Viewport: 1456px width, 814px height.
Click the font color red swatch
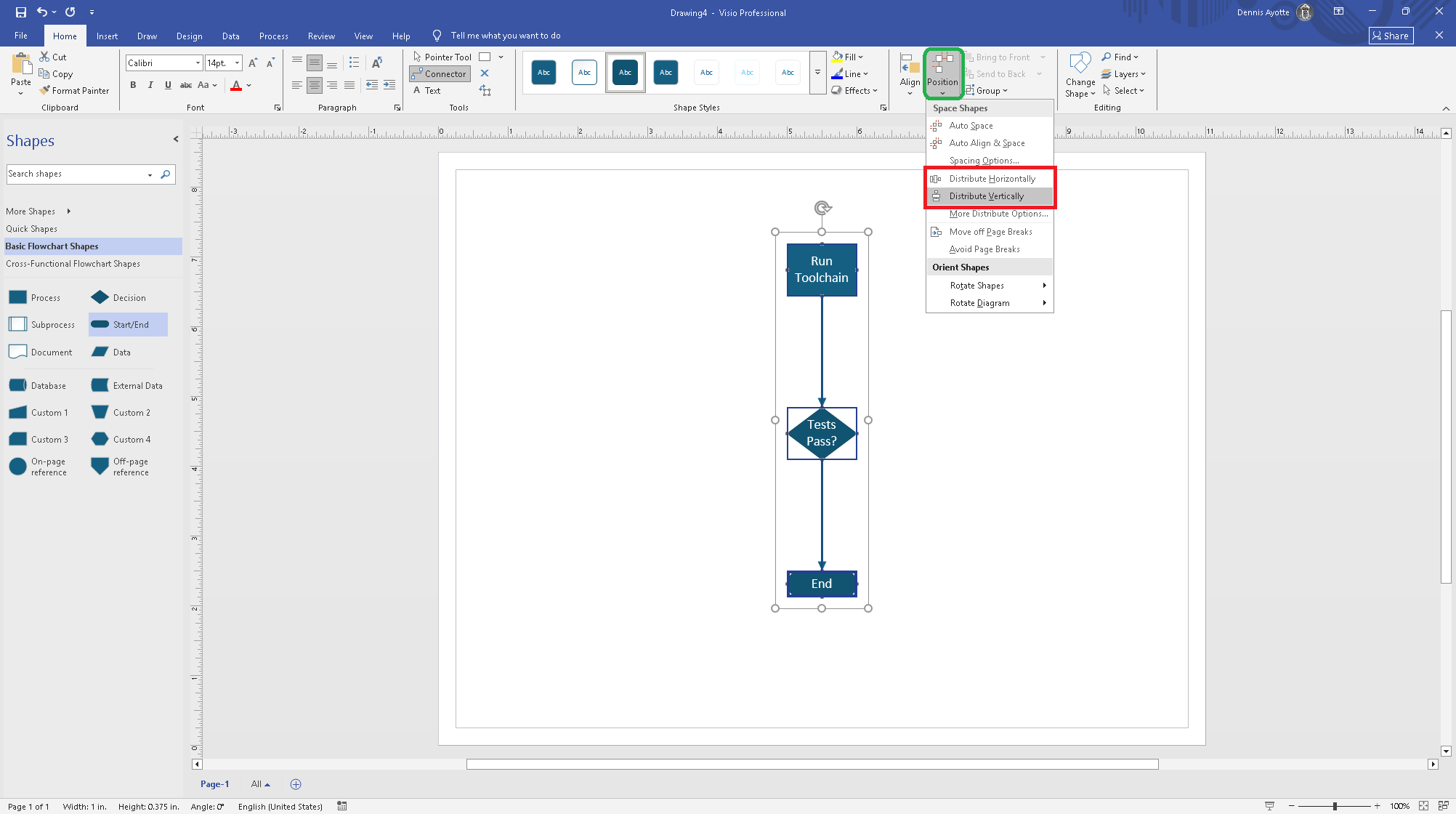point(236,85)
